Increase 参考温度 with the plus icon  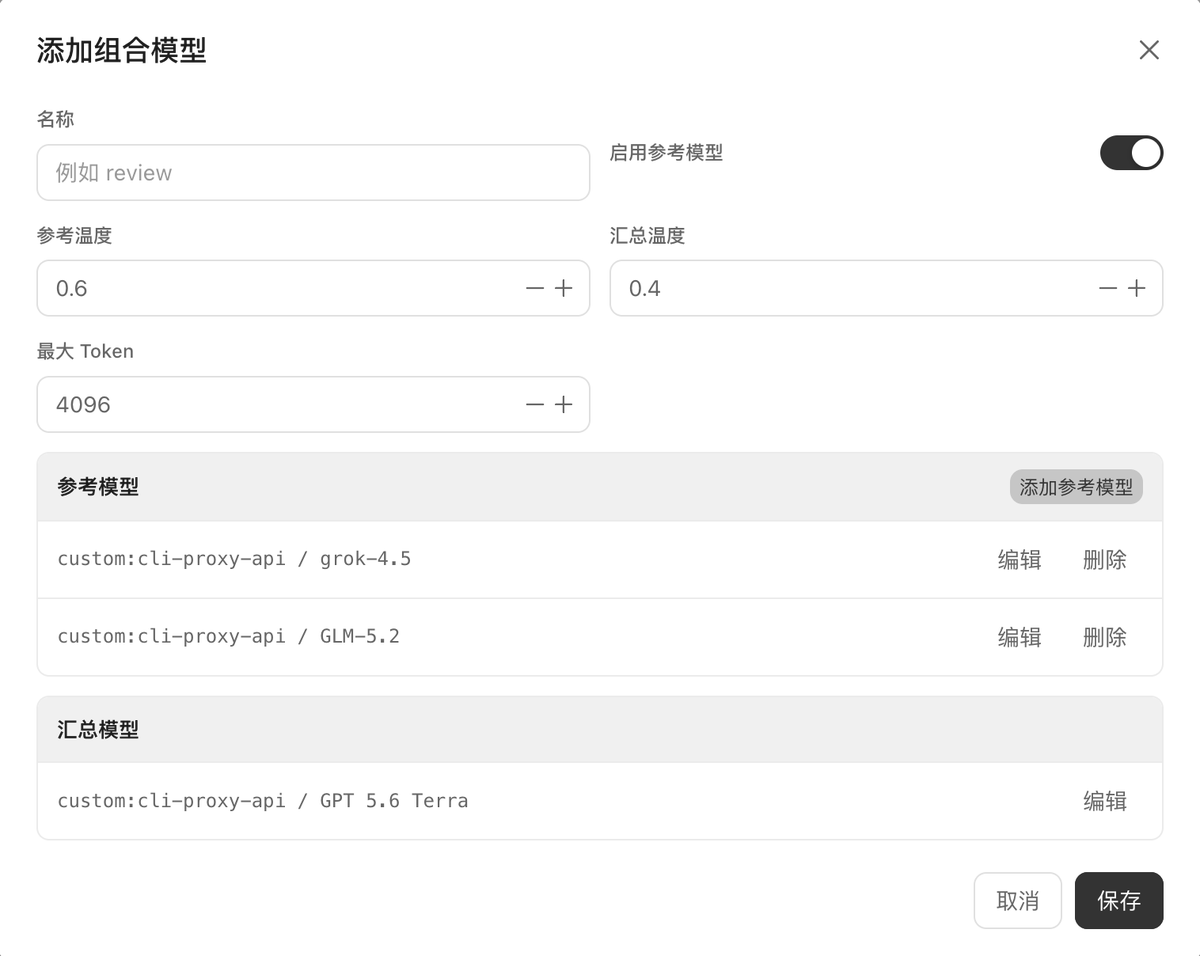coord(563,289)
